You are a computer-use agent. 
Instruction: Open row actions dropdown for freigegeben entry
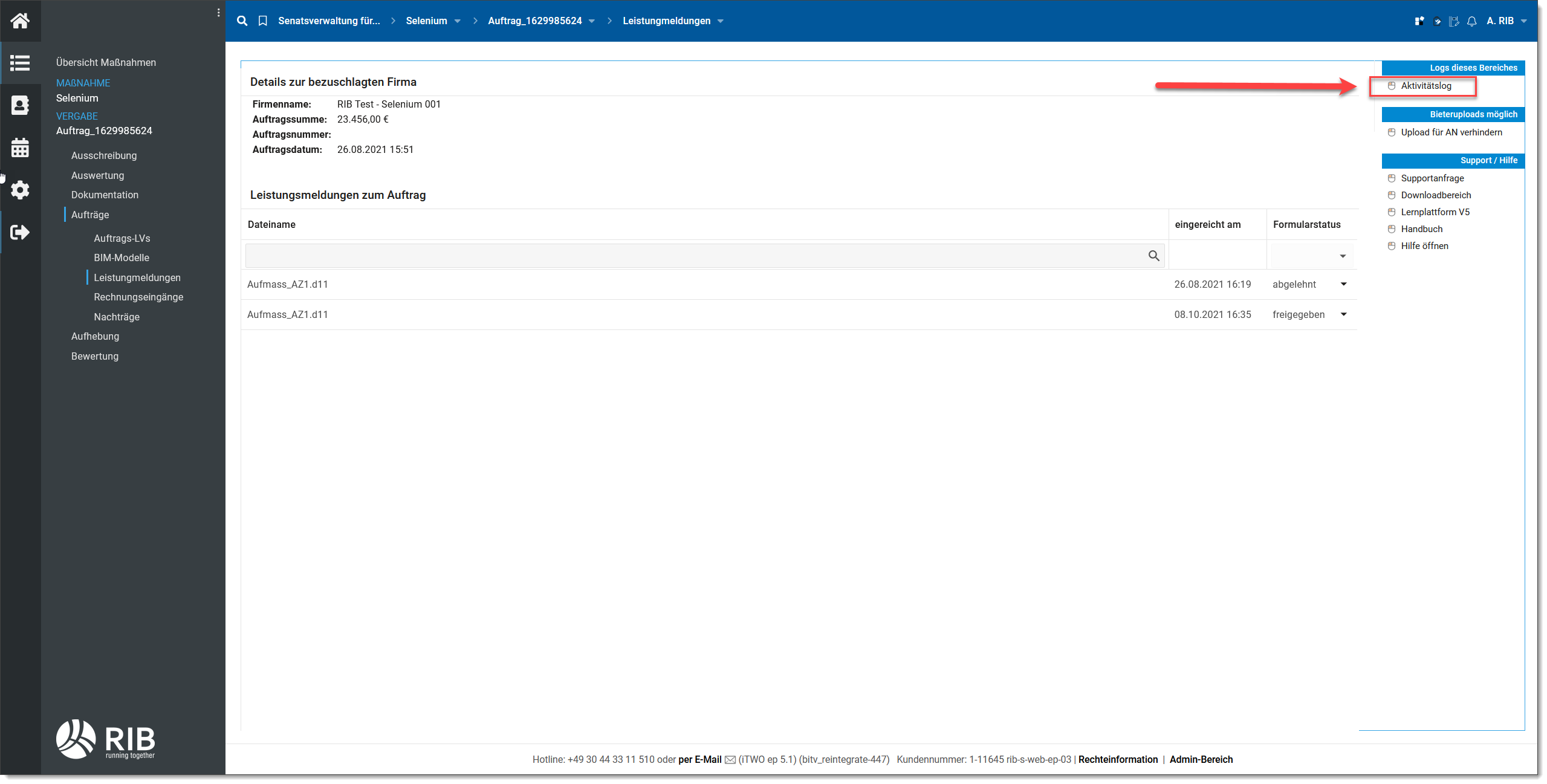1343,314
